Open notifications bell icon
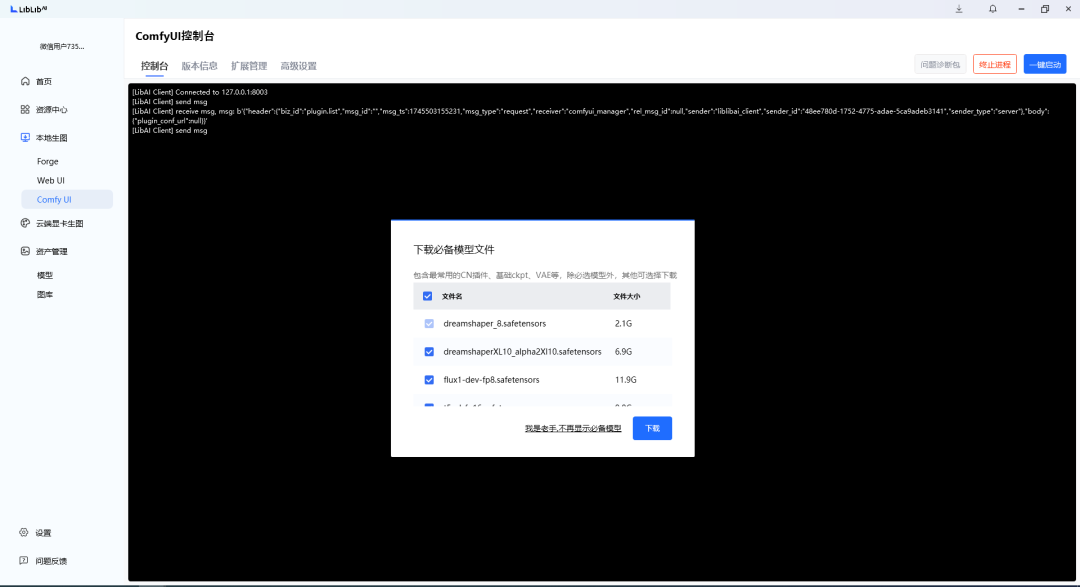The image size is (1080, 587). [x=993, y=9]
